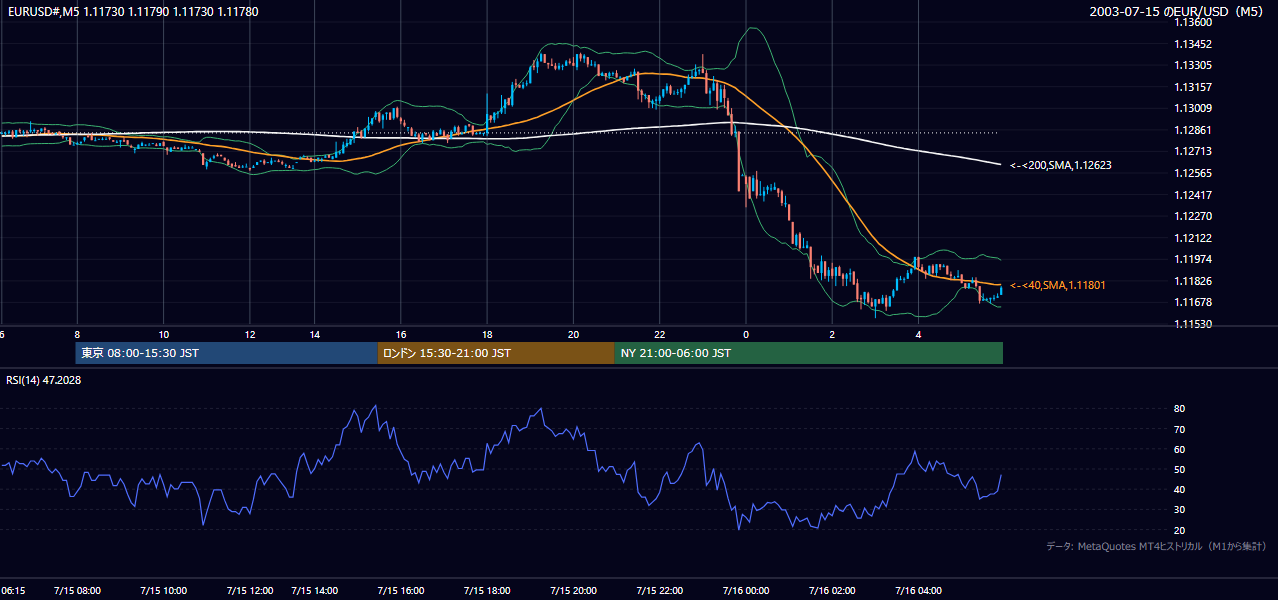Viewport: 1278px width, 600px height.
Task: Click price axis value 1.12122
Action: click(x=1194, y=238)
